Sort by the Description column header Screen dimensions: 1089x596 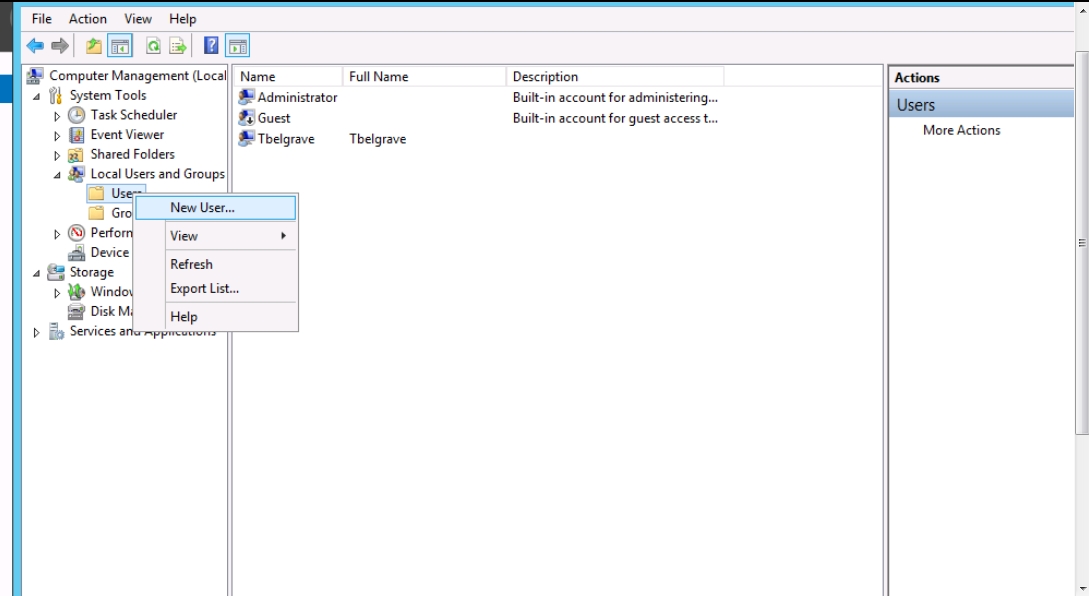pos(615,76)
